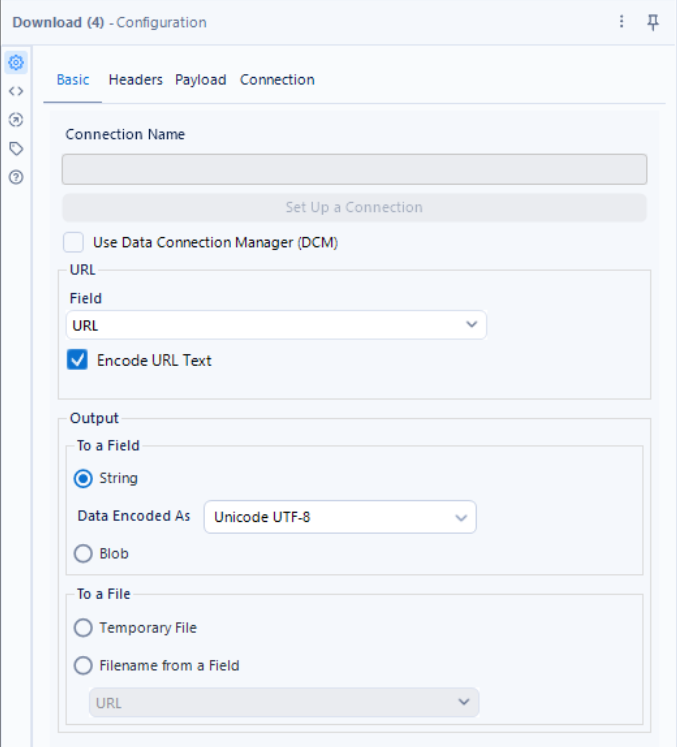This screenshot has height=747, width=677.
Task: Open the Navigation icon in the sidebar
Action: 16,120
